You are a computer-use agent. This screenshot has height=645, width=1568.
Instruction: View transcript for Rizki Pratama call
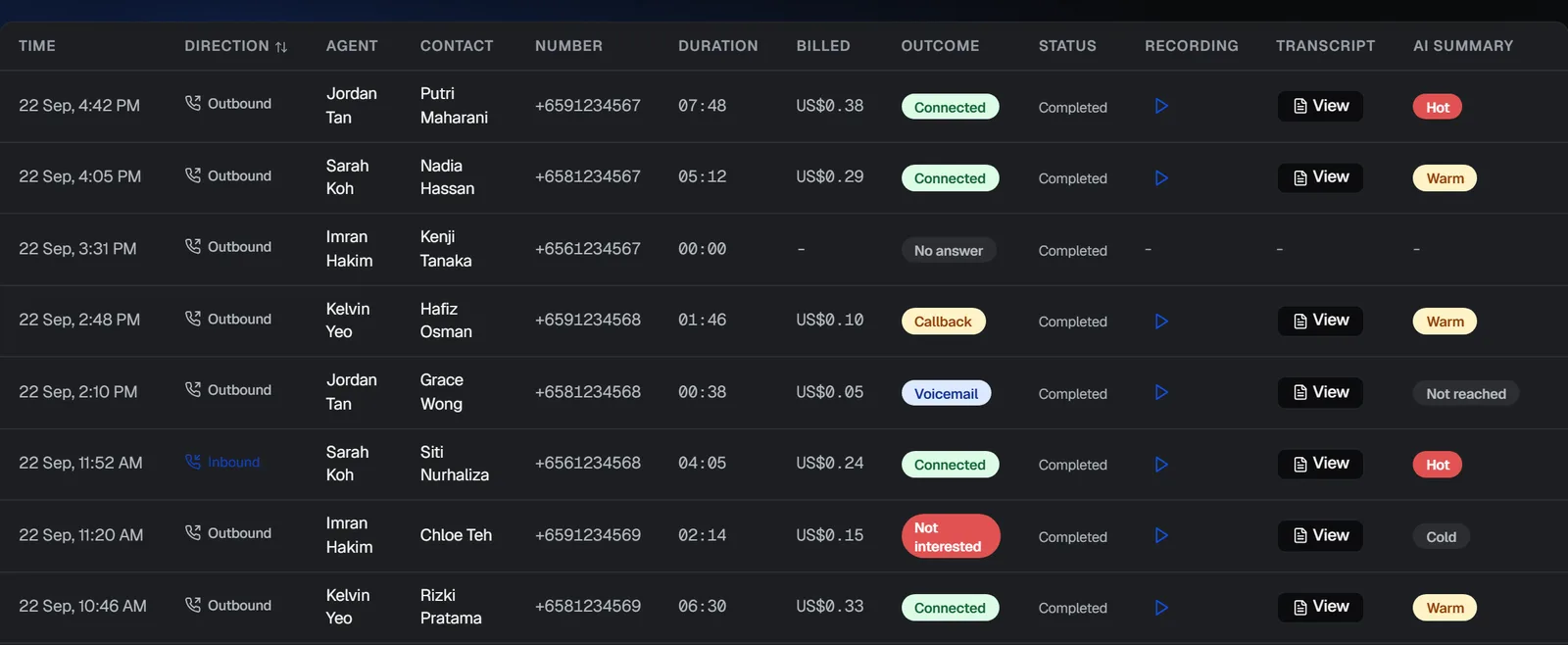(x=1320, y=607)
